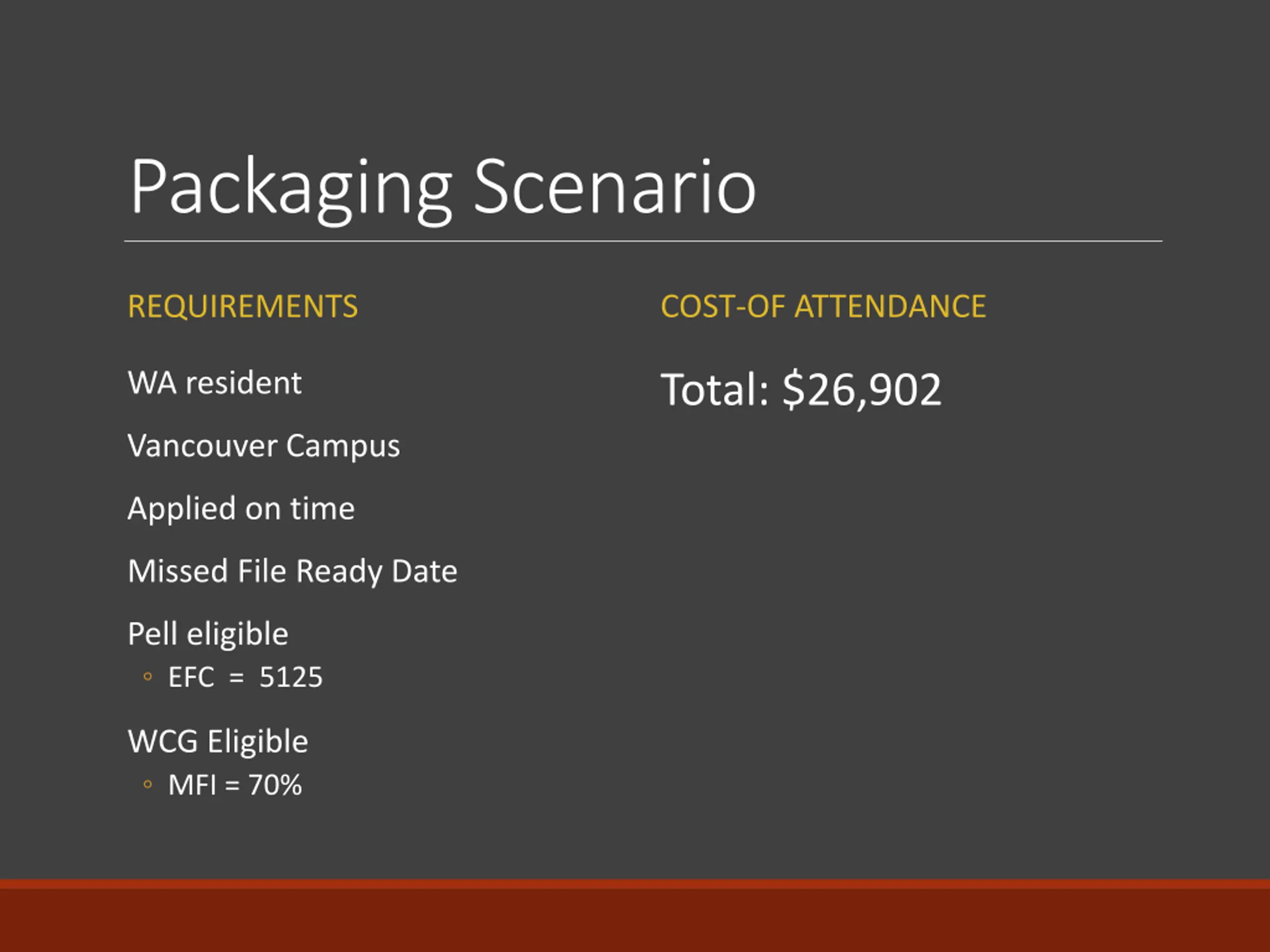Screen dimensions: 1270x952
Task: Click the word ATTENDANCE in the heading
Action: 890,306
